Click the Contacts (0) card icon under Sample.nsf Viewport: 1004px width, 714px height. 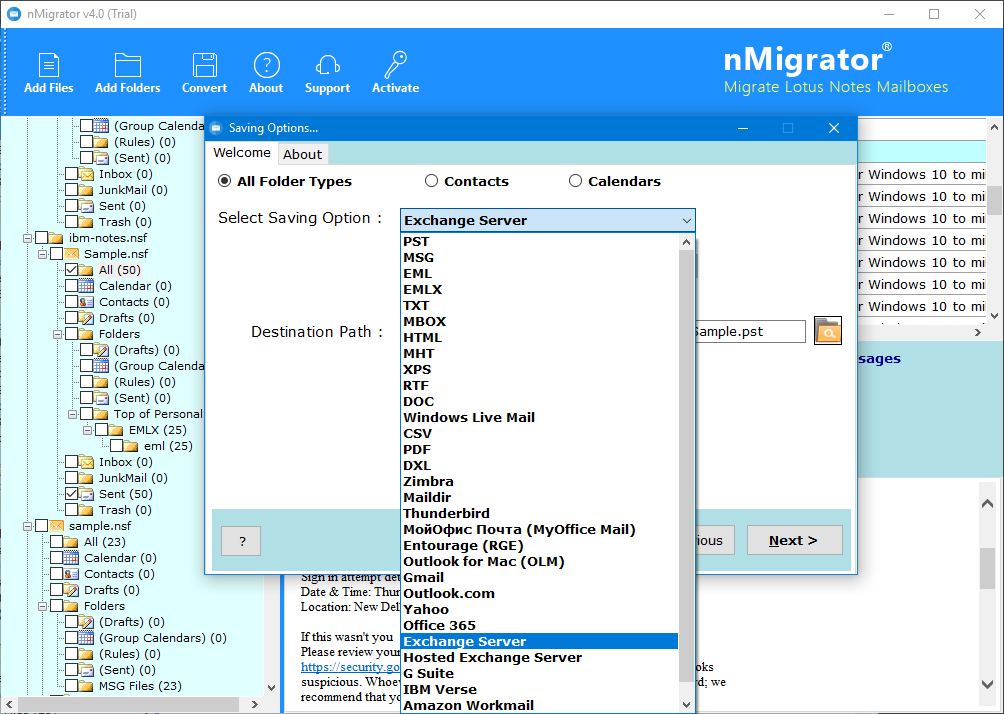click(x=86, y=302)
